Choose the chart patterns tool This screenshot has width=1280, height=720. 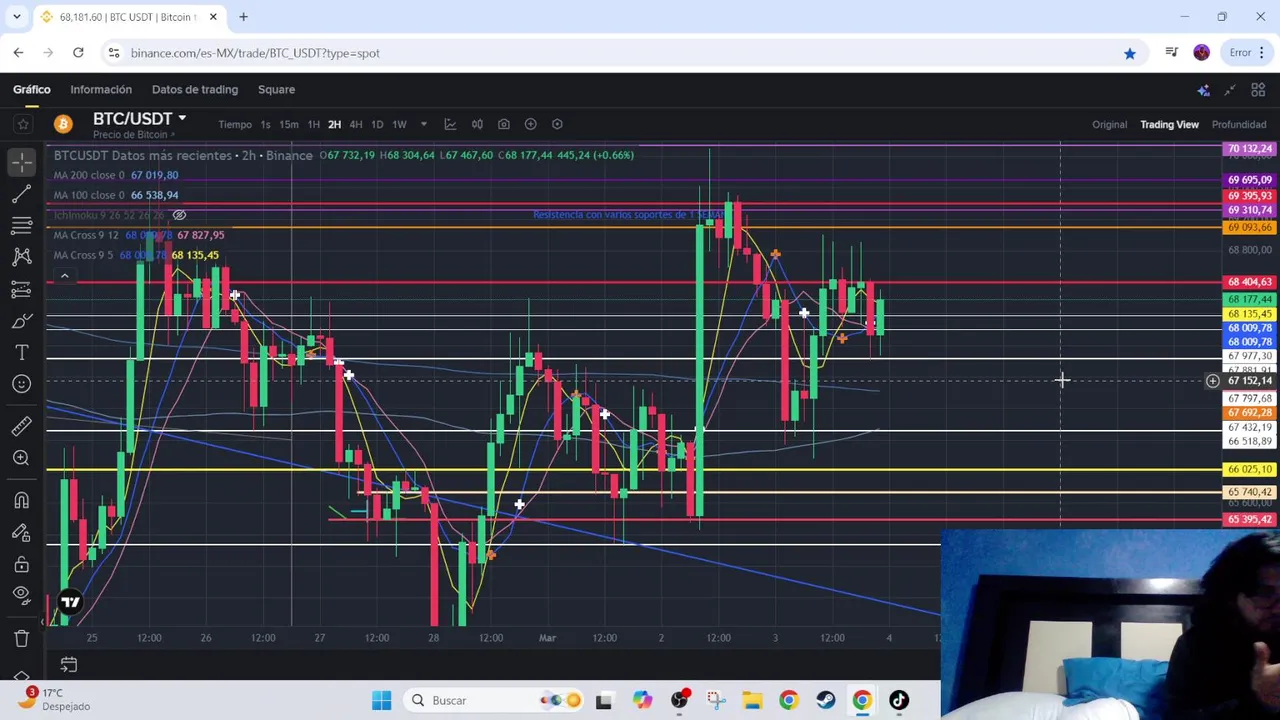click(x=22, y=257)
